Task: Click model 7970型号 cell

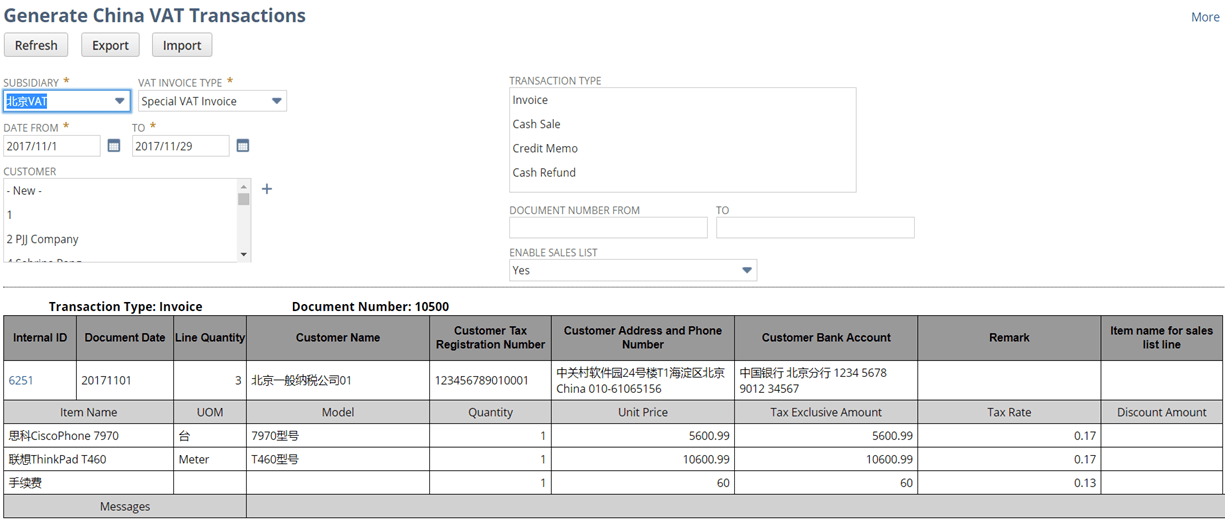Action: [x=338, y=436]
